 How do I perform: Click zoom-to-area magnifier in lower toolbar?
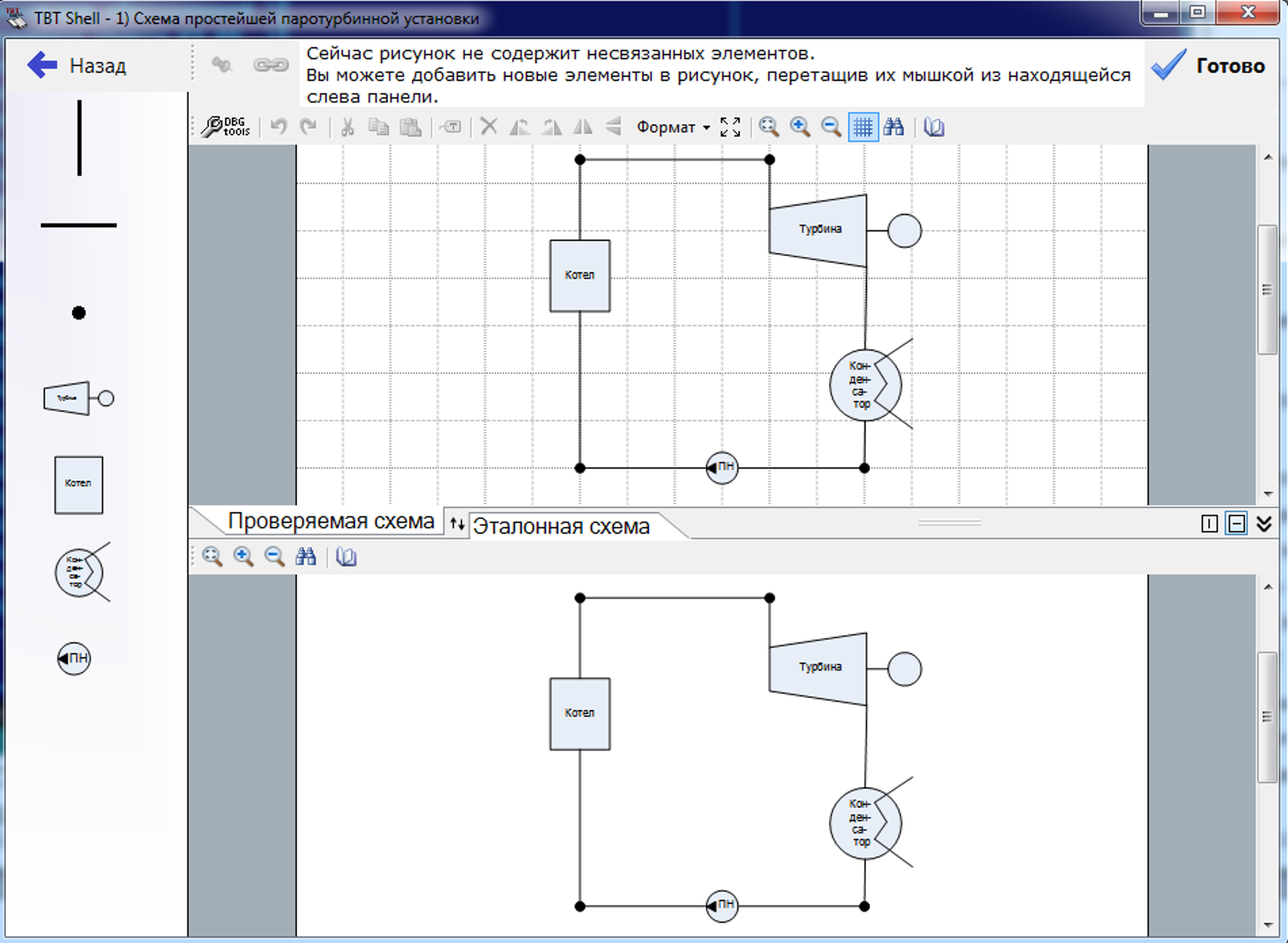[x=212, y=557]
